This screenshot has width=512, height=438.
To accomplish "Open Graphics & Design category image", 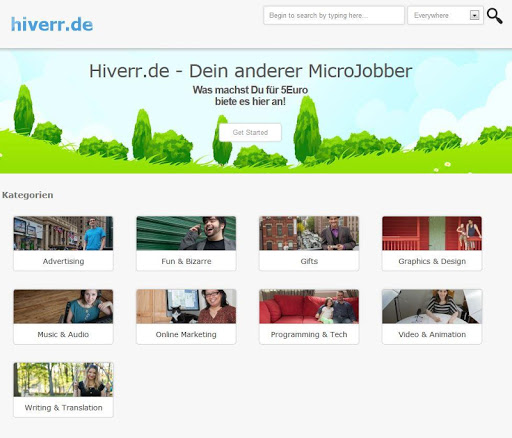I will 432,233.
